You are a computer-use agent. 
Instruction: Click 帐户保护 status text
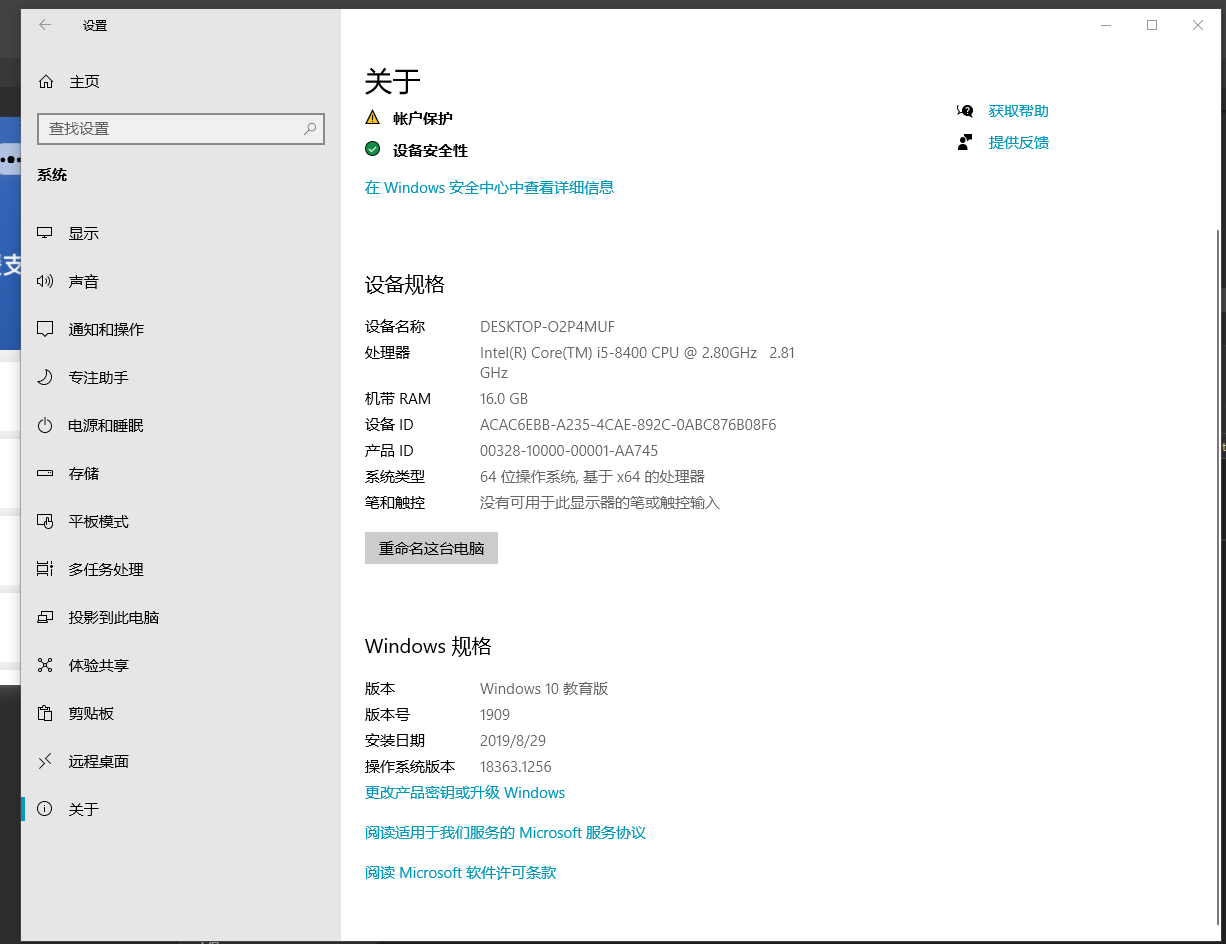pyautogui.click(x=422, y=118)
